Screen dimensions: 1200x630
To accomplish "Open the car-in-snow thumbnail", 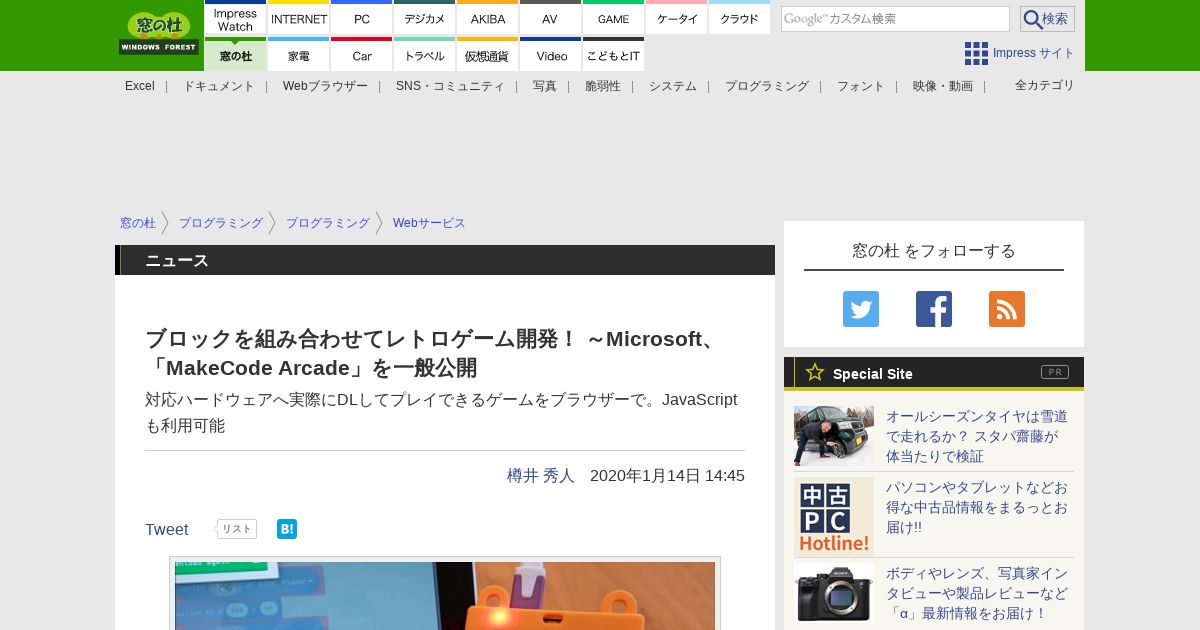I will click(x=834, y=436).
